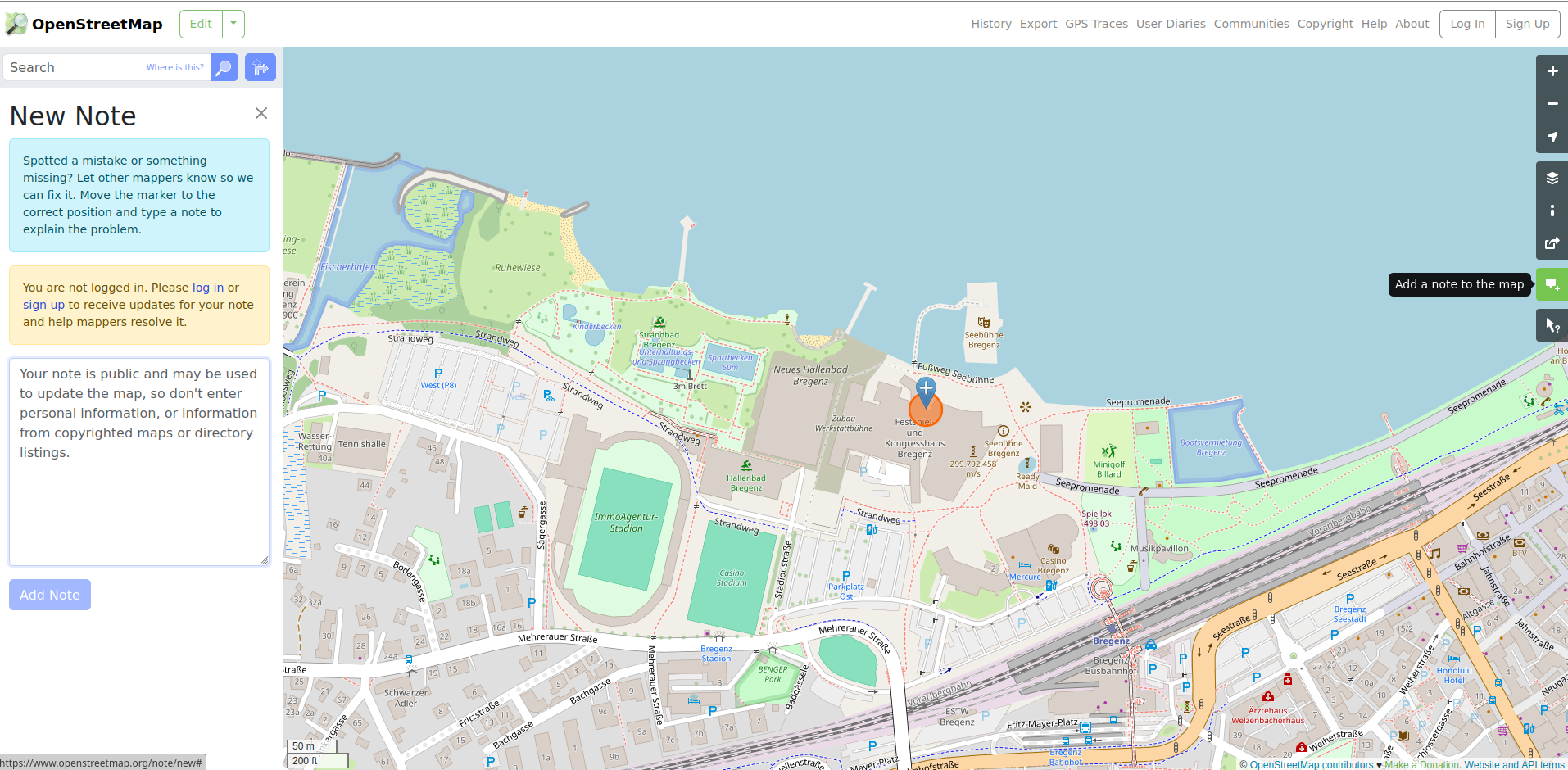1568x770 pixels.
Task: Focus the note text area
Action: tap(139, 462)
